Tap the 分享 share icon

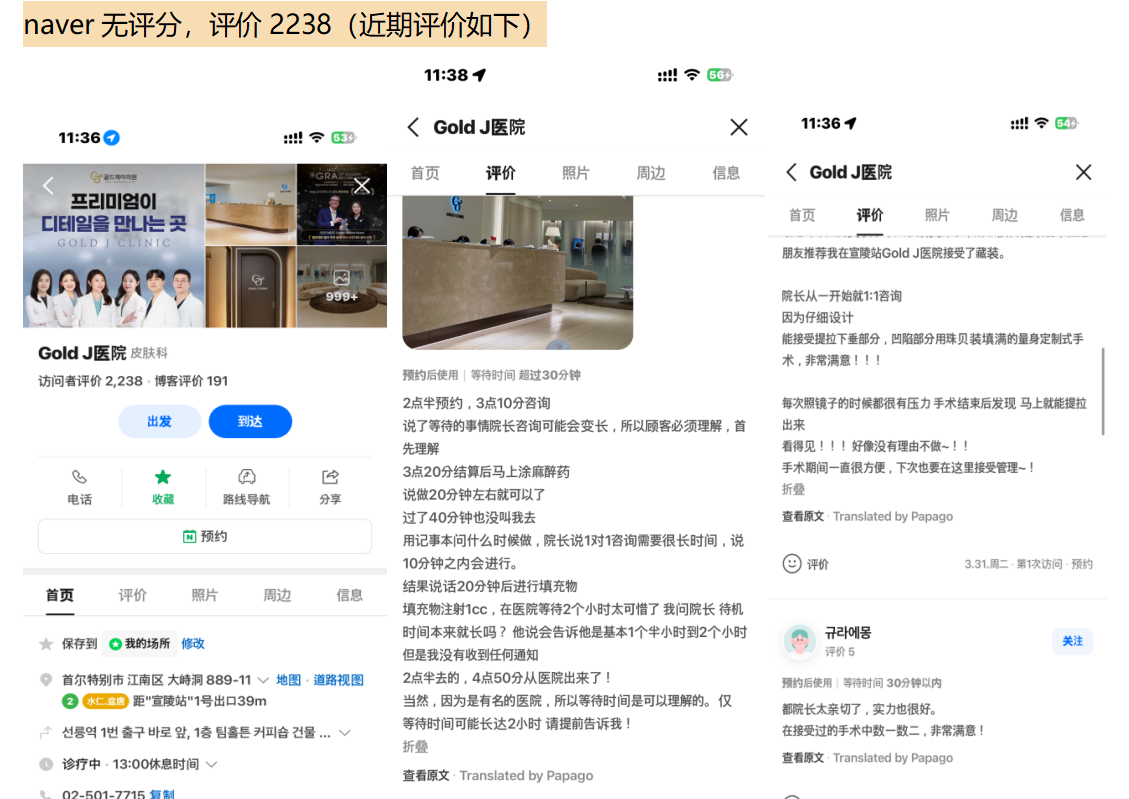click(330, 487)
